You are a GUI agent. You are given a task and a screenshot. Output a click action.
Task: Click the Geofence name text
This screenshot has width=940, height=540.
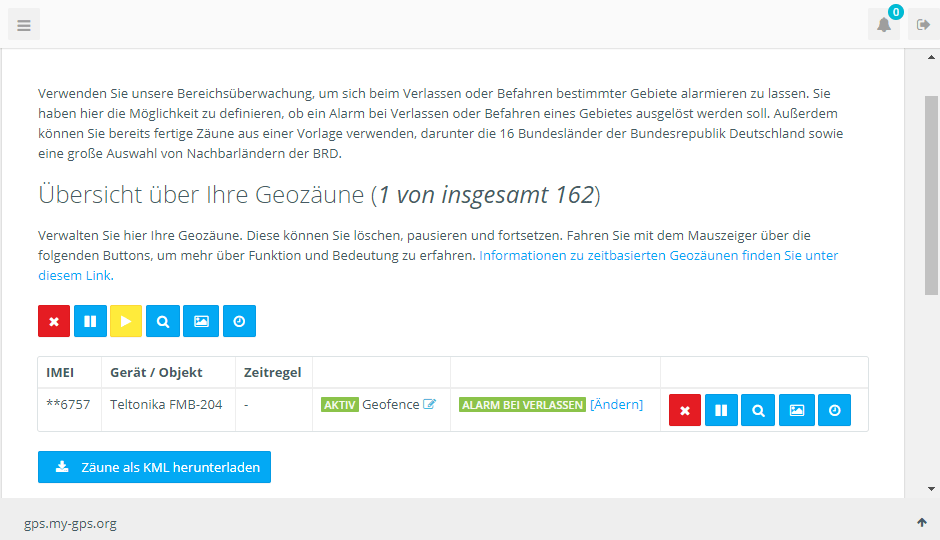(x=390, y=405)
